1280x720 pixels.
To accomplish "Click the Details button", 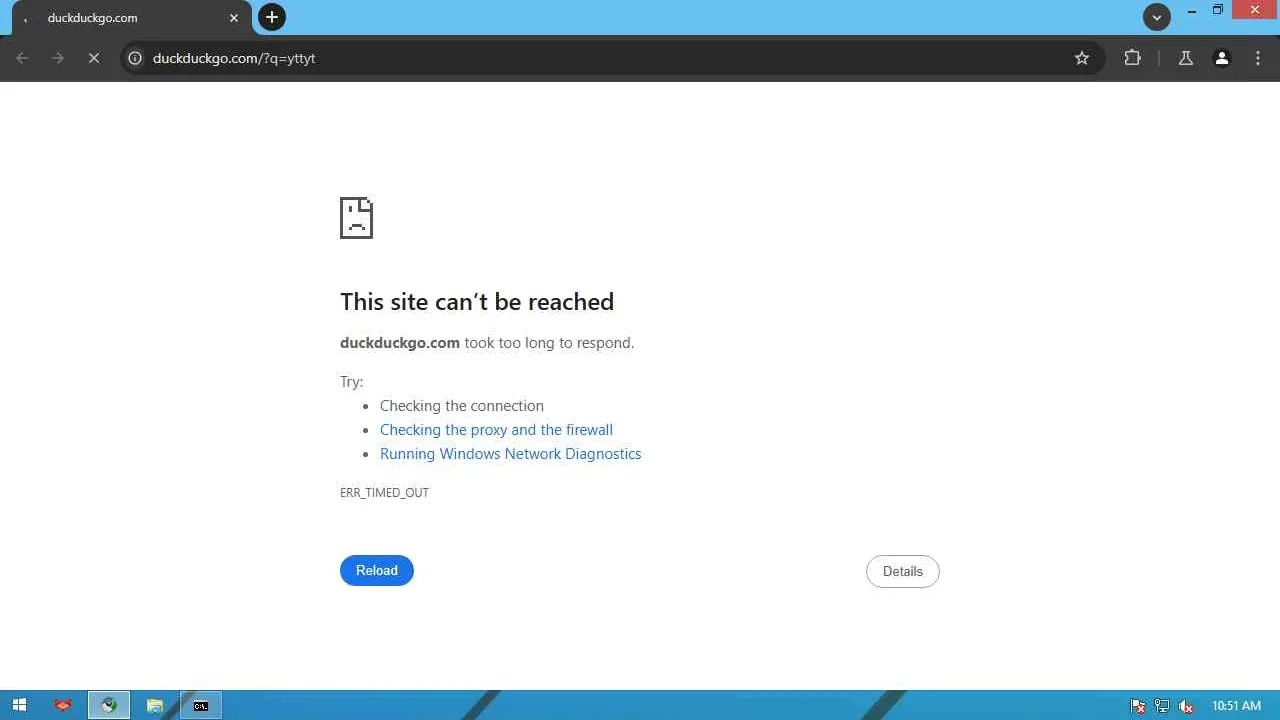I will (903, 571).
